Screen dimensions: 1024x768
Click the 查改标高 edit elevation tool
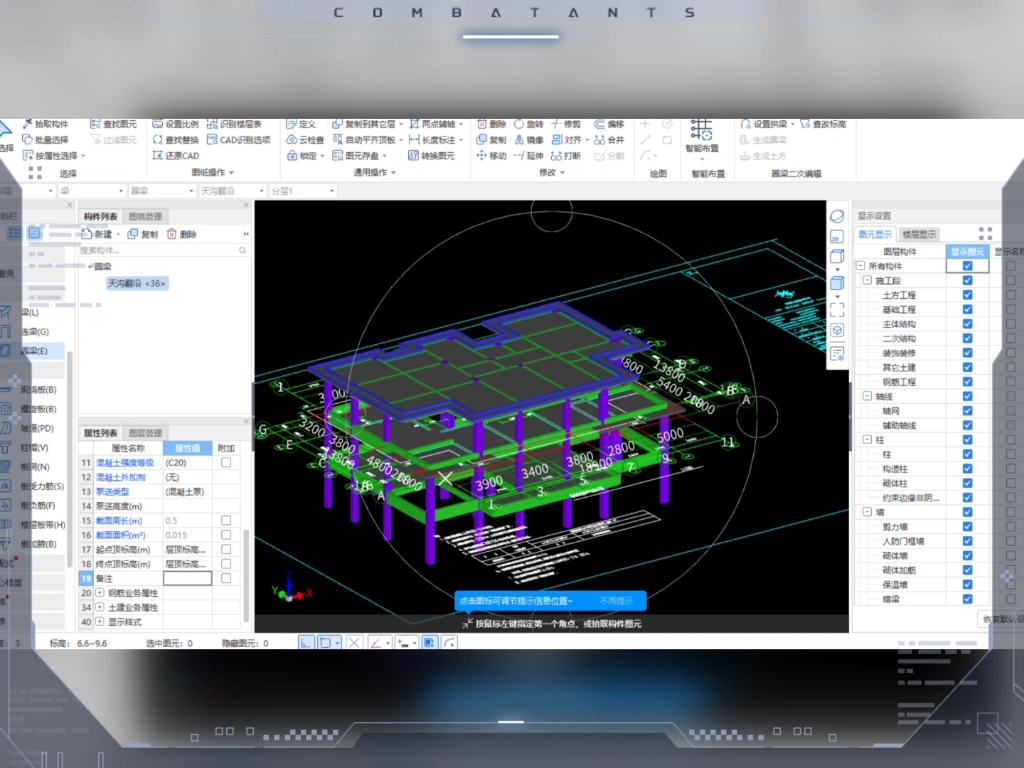pyautogui.click(x=824, y=124)
